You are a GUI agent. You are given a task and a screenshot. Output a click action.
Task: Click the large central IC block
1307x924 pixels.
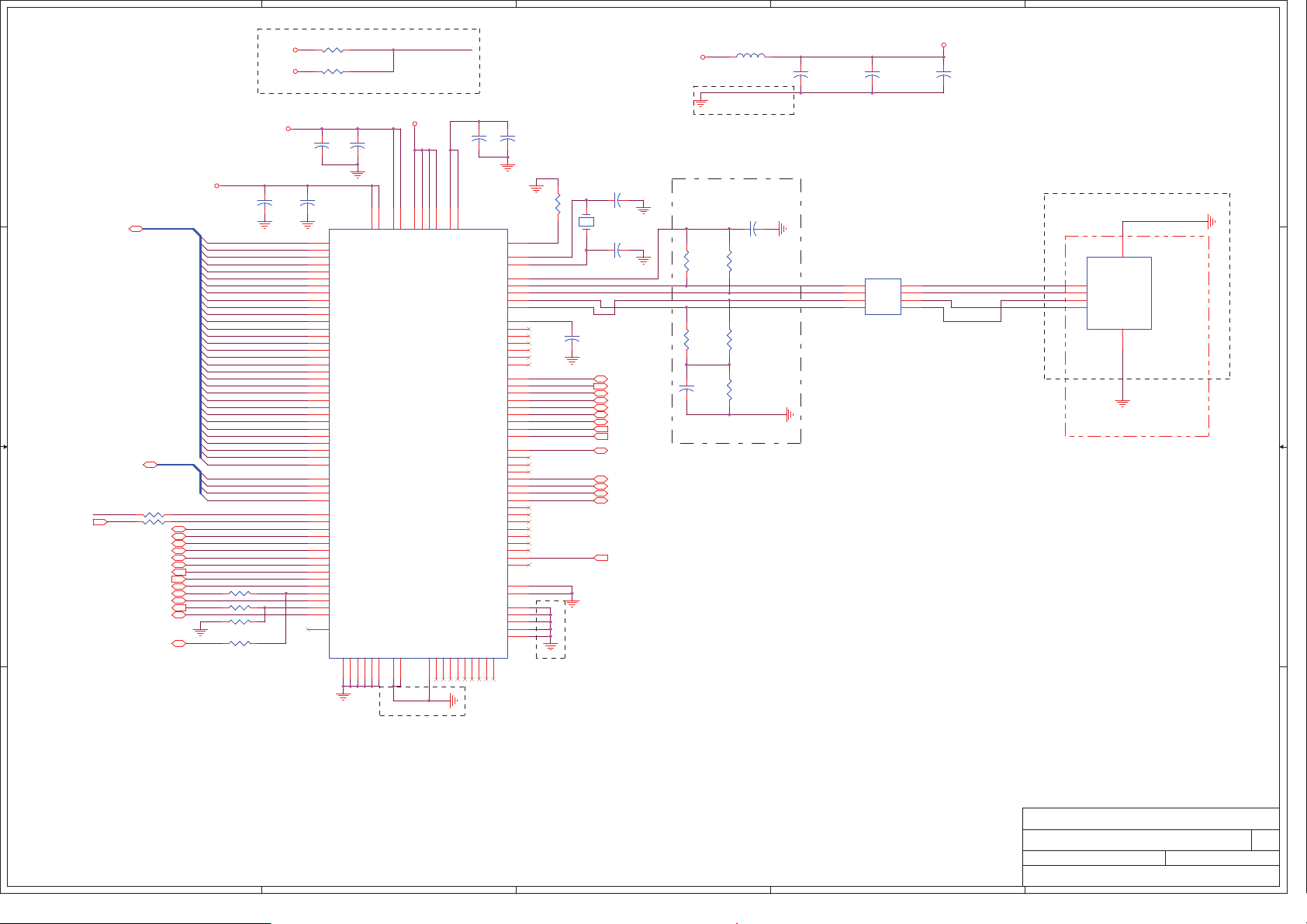point(418,444)
